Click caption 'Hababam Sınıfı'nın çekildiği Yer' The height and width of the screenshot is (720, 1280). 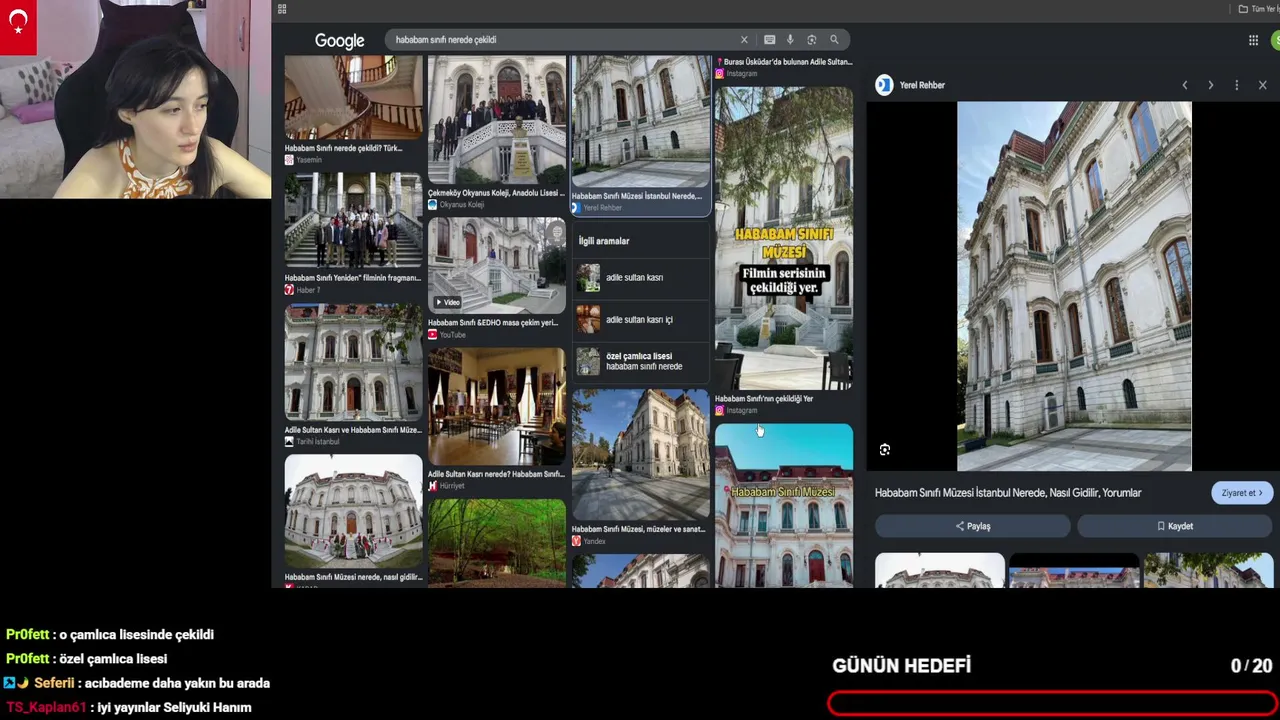764,399
